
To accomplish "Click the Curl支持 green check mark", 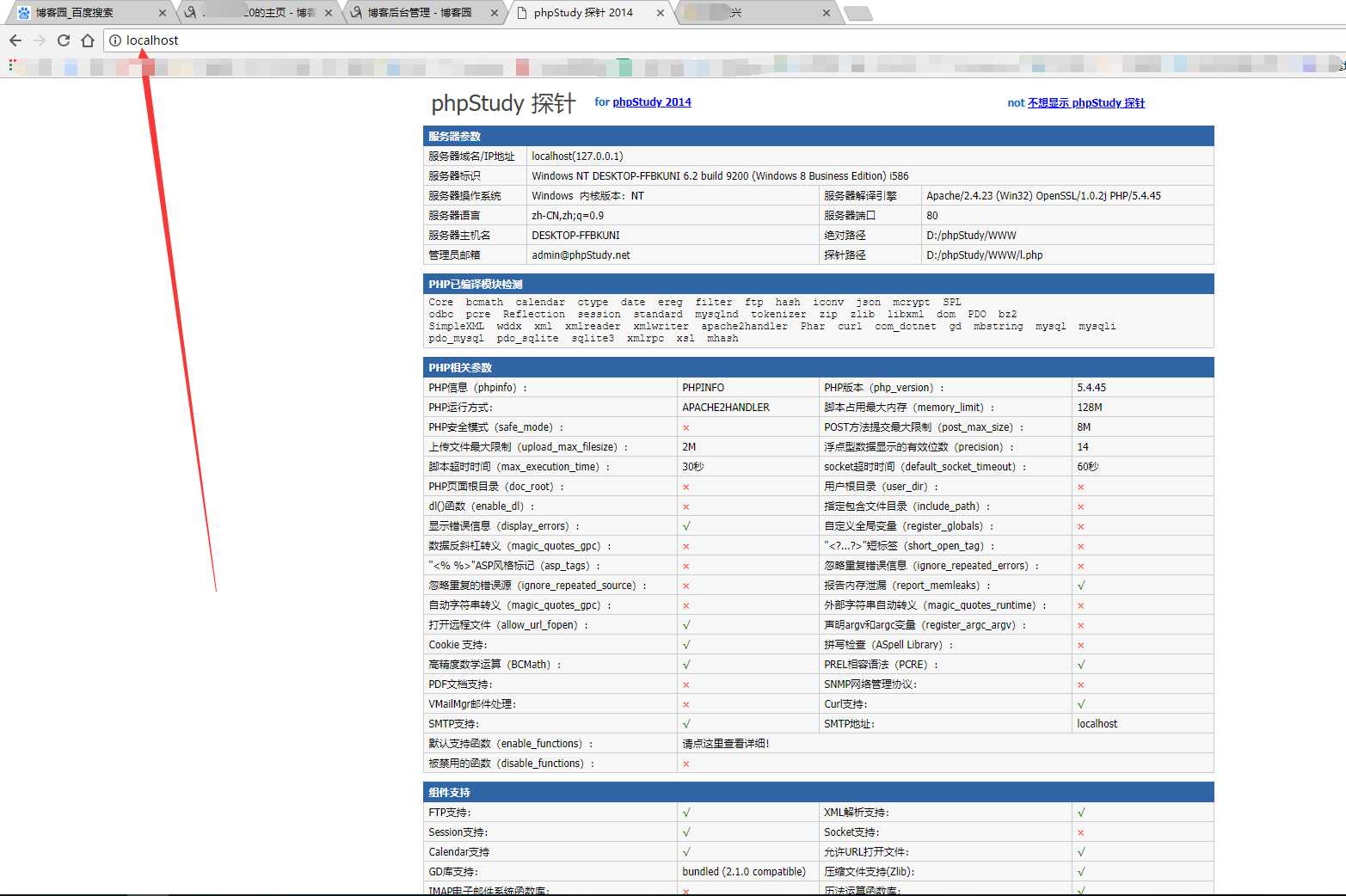I will point(1081,704).
